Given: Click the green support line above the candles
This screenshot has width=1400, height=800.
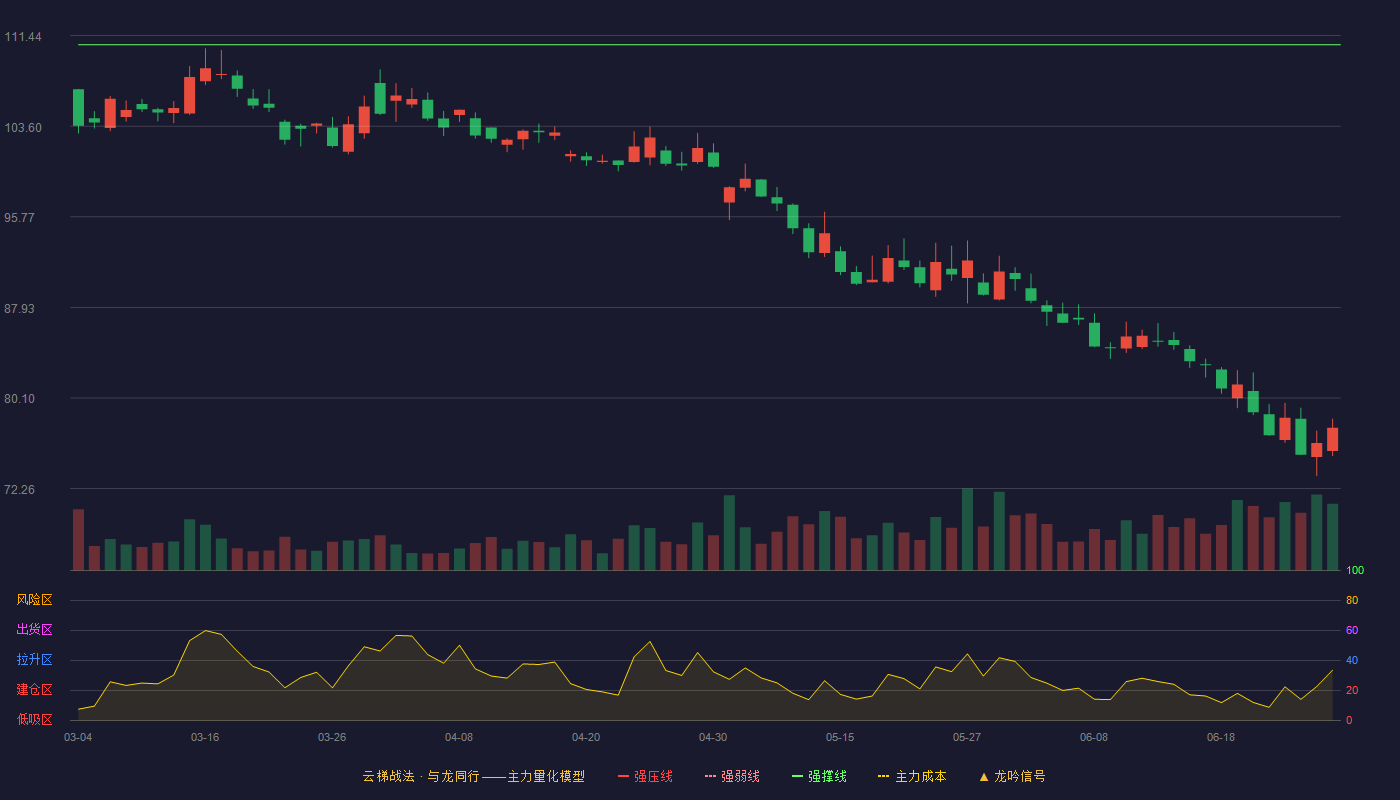Looking at the screenshot, I should [709, 45].
